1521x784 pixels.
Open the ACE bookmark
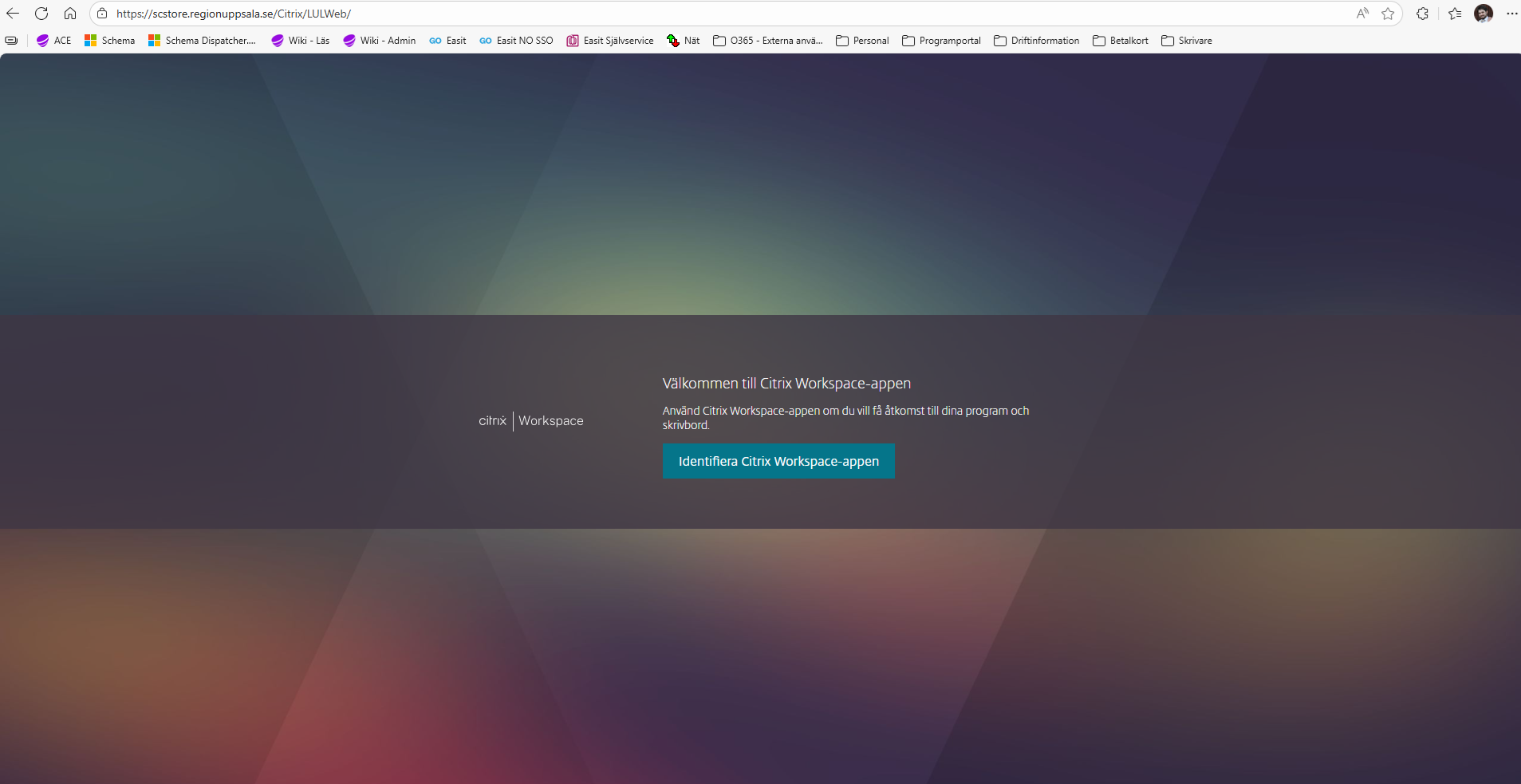pos(54,41)
